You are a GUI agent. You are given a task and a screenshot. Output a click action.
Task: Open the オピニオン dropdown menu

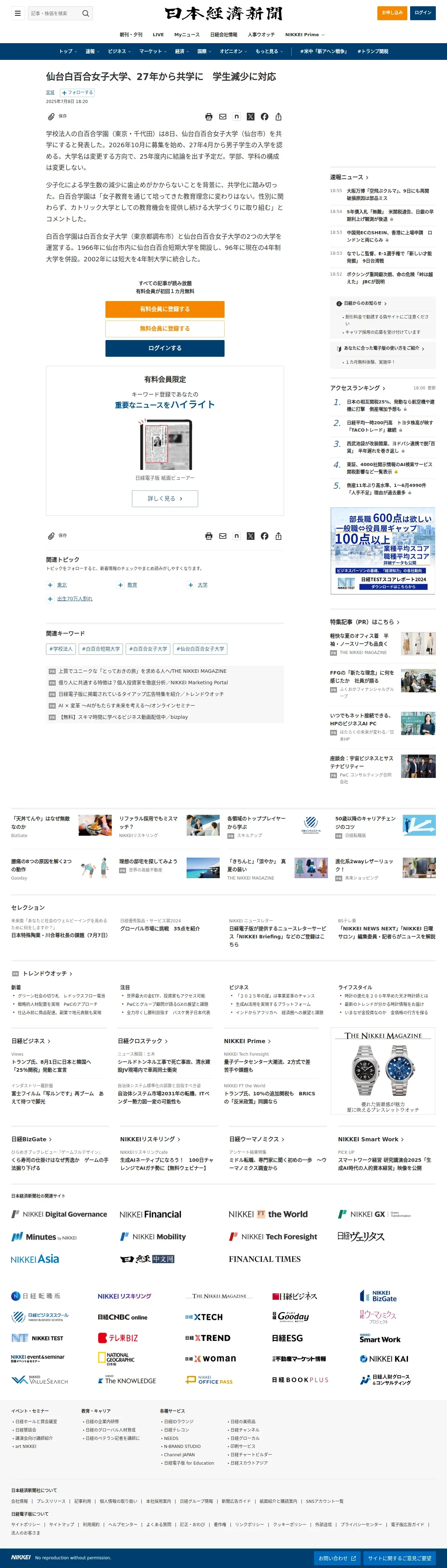[233, 51]
